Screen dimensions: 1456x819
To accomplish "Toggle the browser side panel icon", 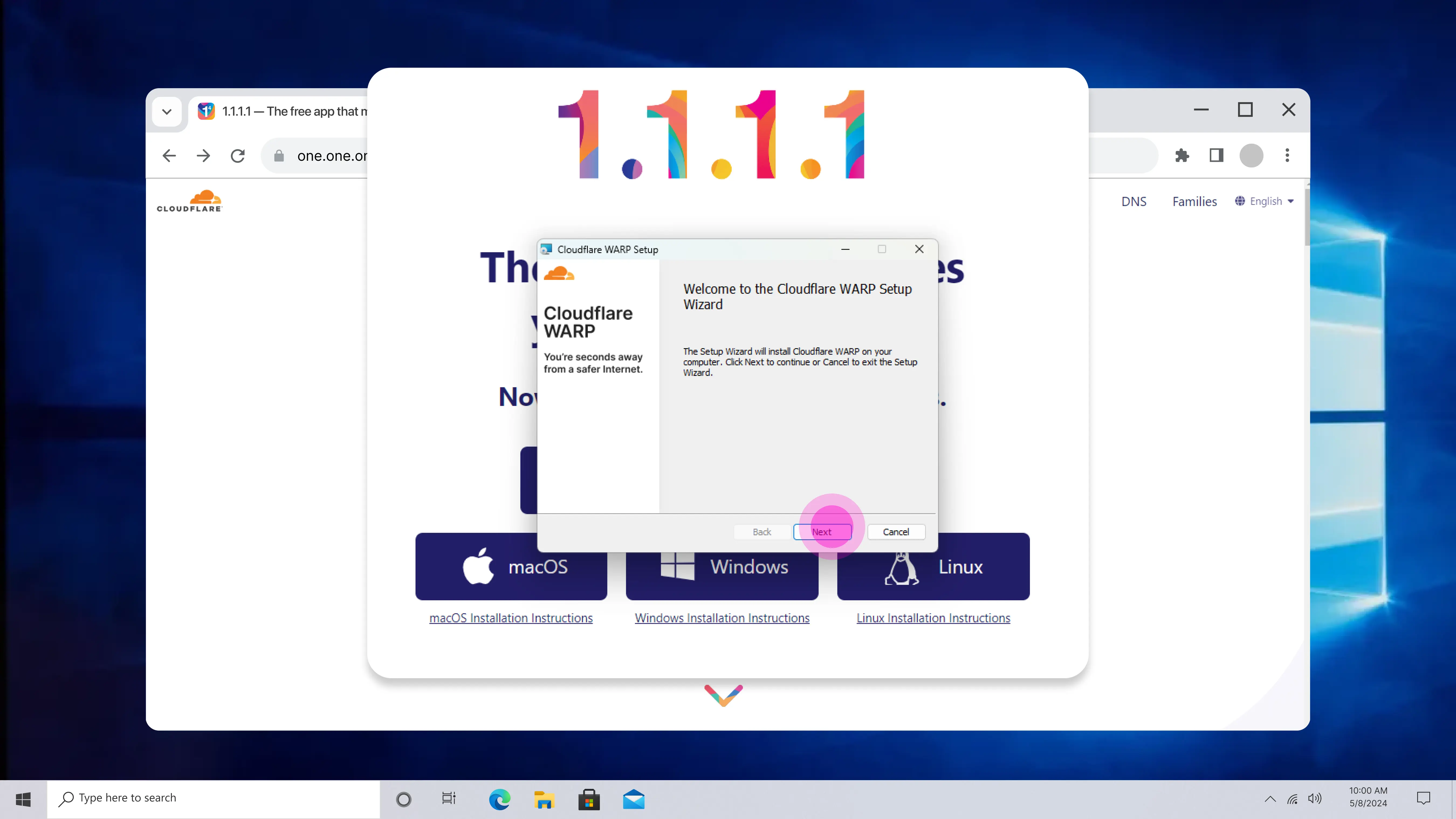I will 1216,155.
